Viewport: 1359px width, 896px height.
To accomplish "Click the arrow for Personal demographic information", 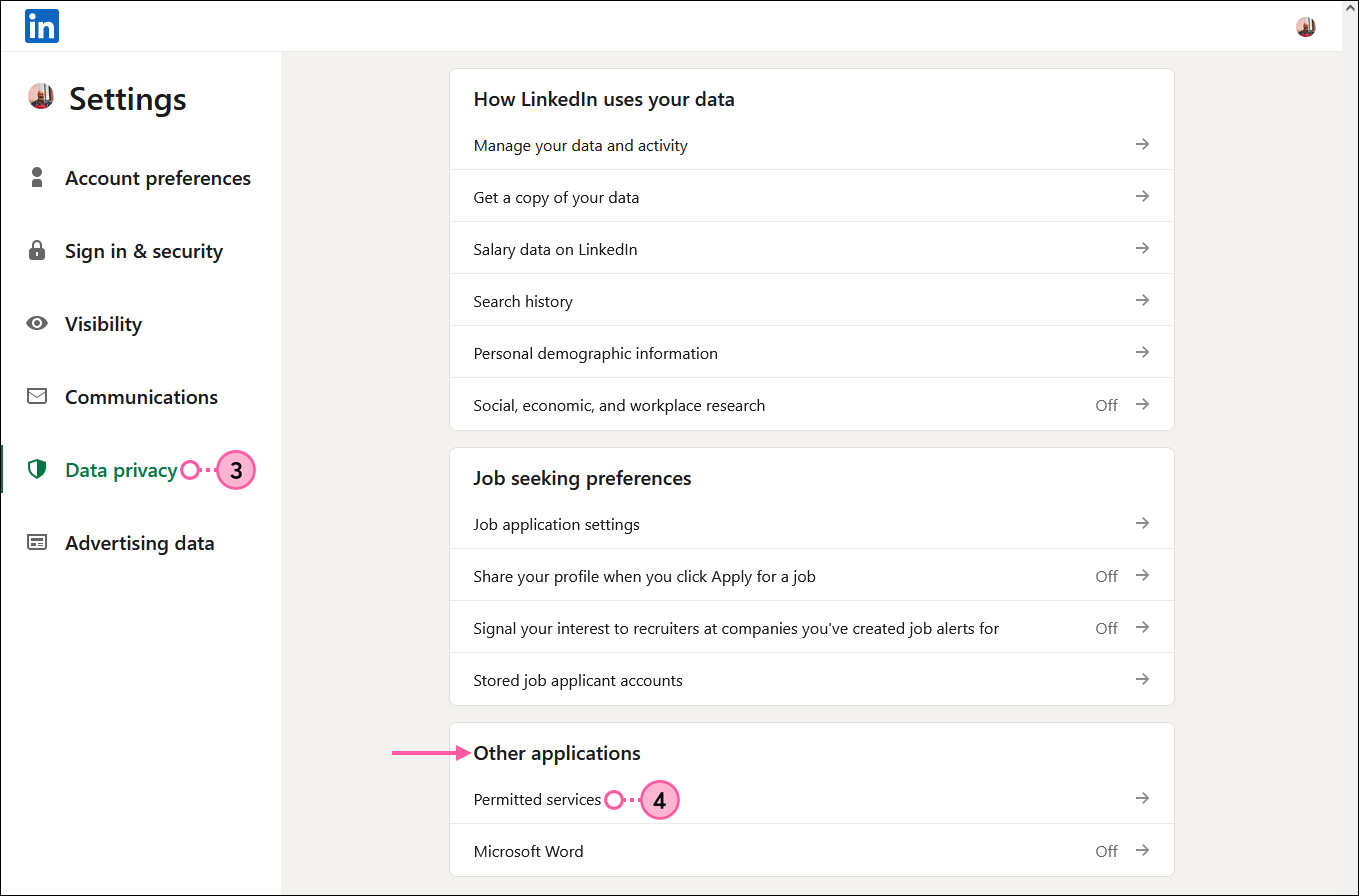I will click(1142, 352).
